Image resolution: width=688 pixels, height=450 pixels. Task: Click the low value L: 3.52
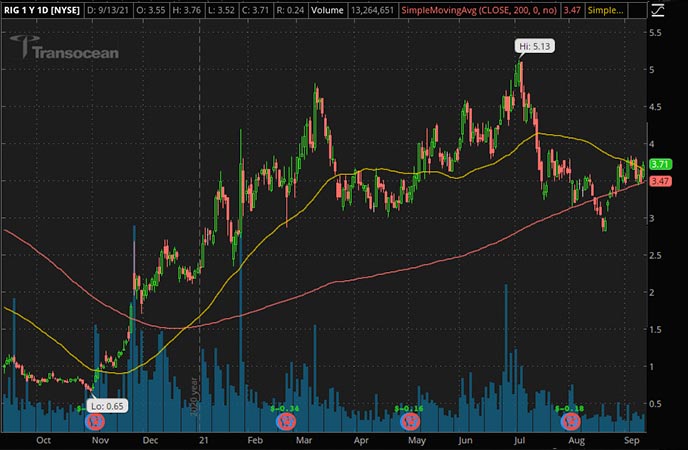point(222,10)
